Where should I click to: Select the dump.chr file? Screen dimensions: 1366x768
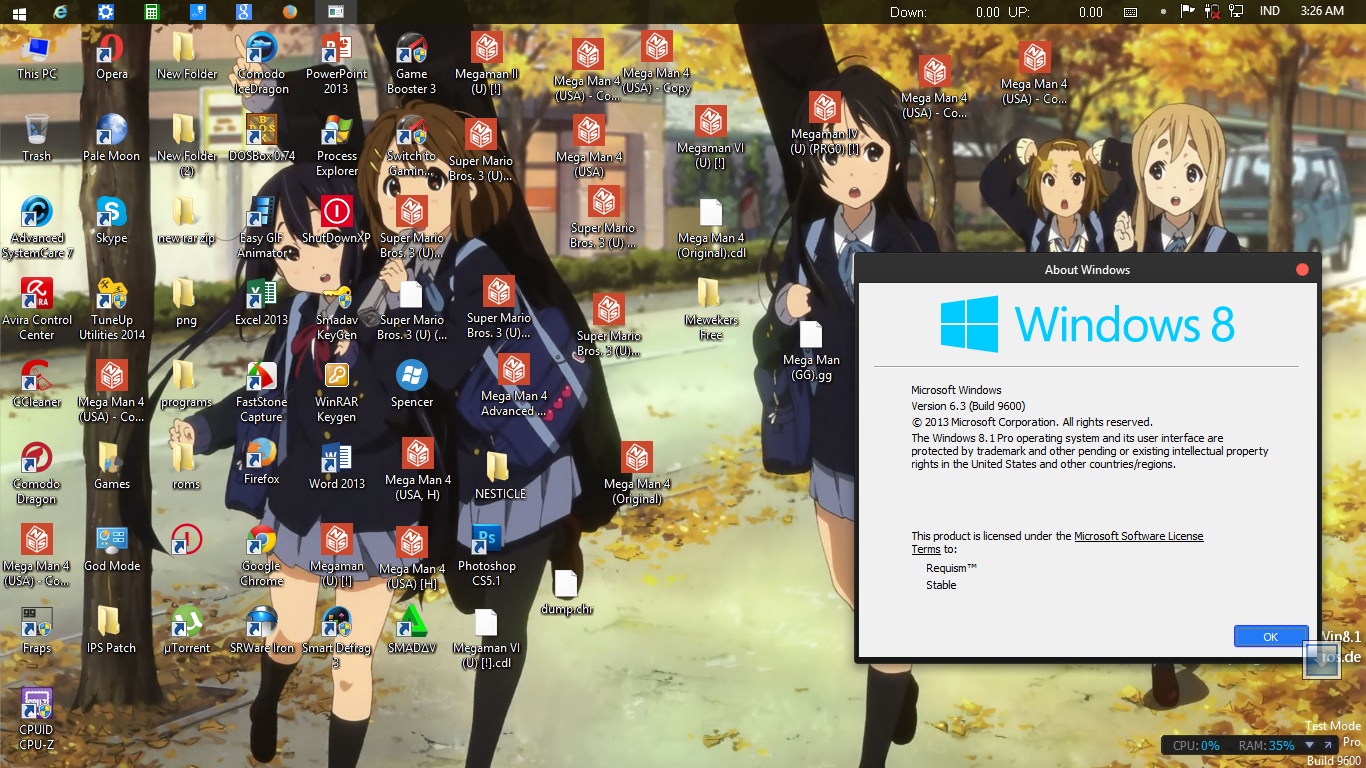point(566,592)
